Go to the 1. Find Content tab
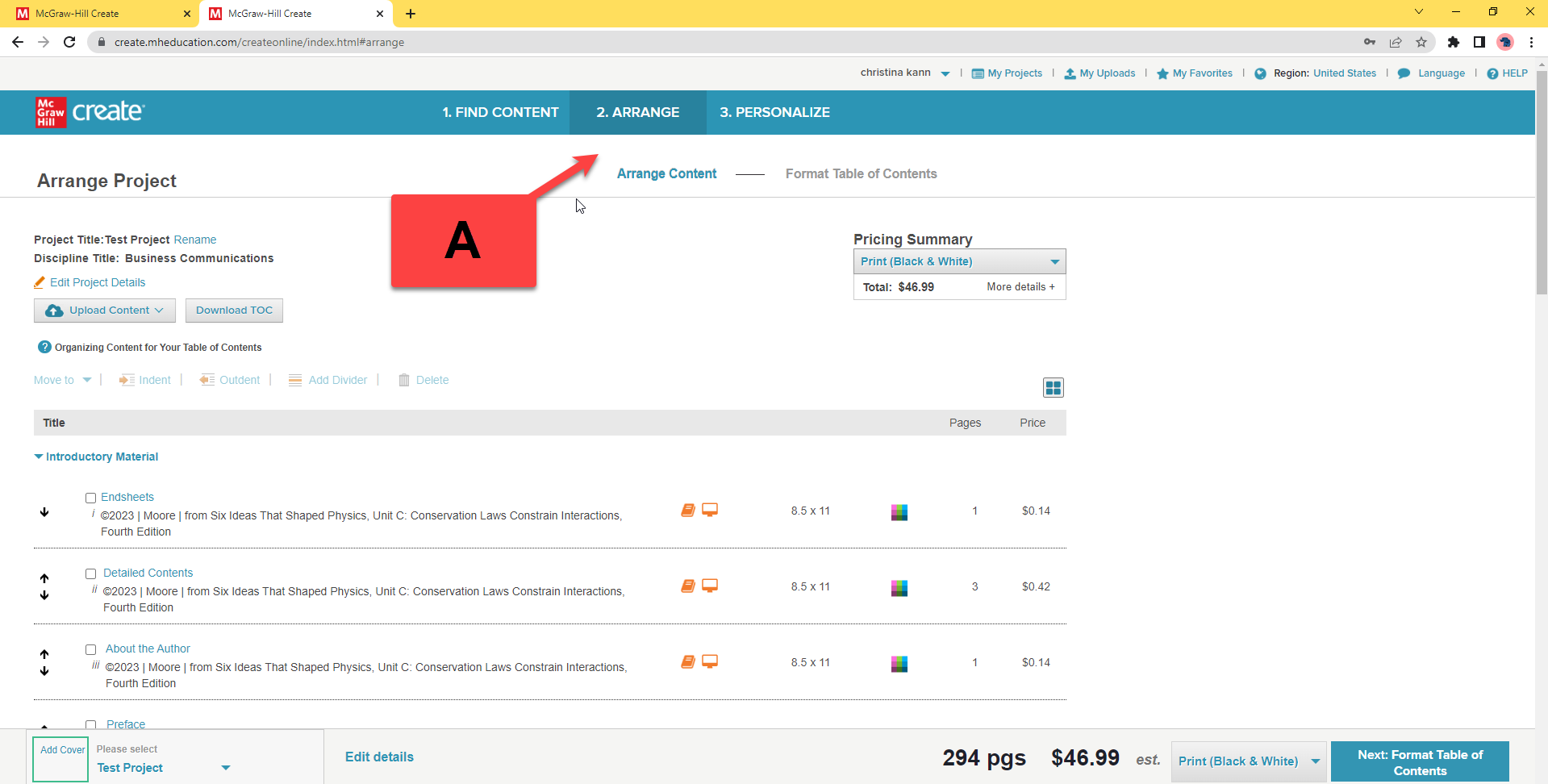 pos(500,112)
